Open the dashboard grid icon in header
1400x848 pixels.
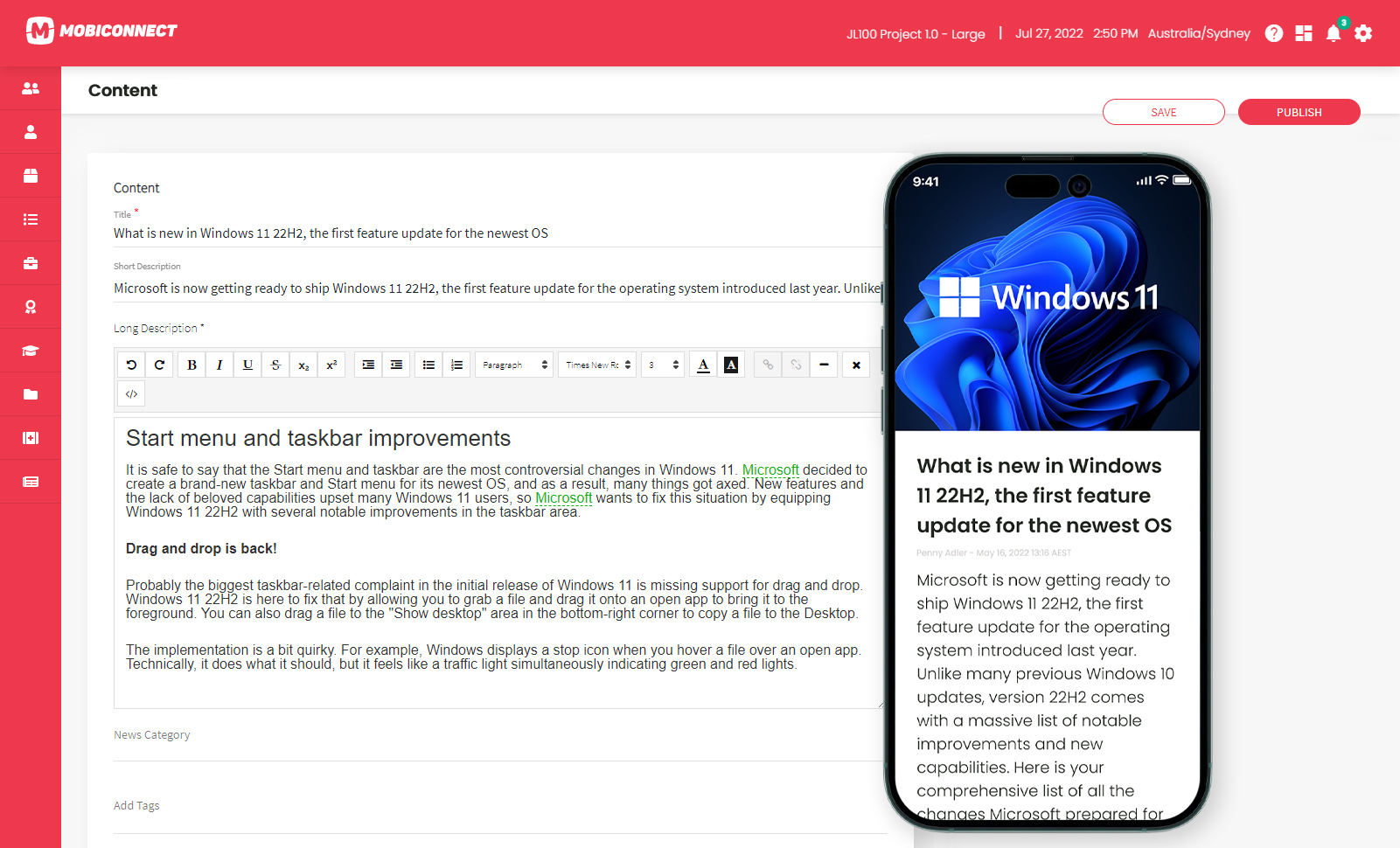pos(1304,33)
